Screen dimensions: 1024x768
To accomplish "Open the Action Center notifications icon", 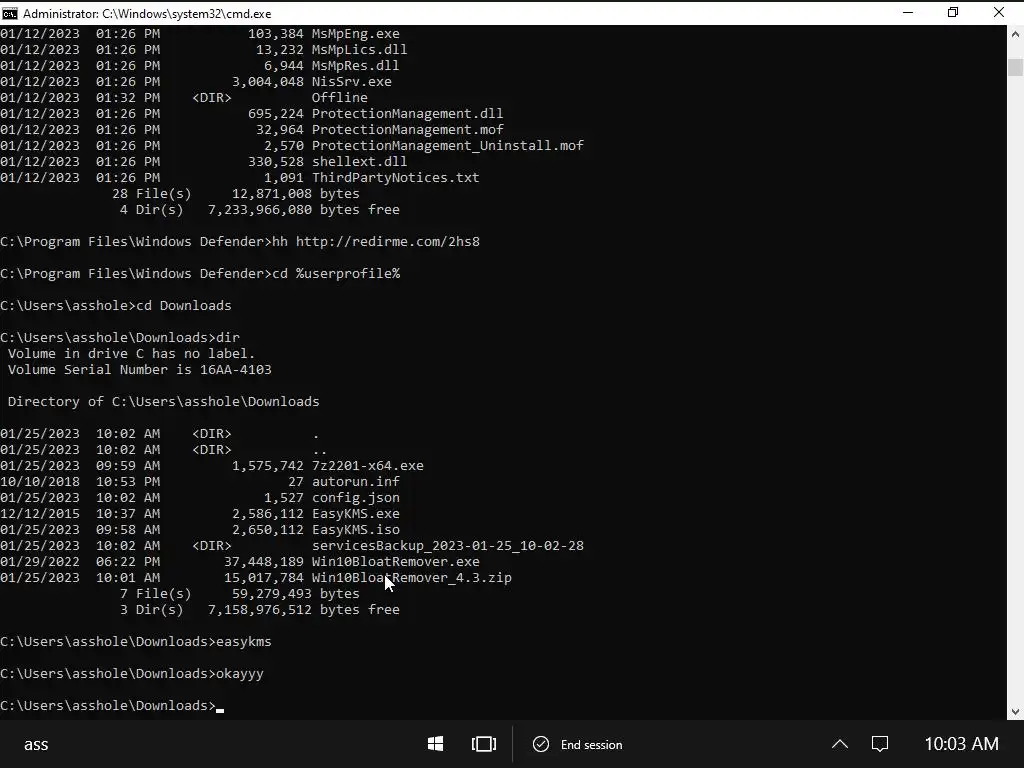I will pos(880,744).
